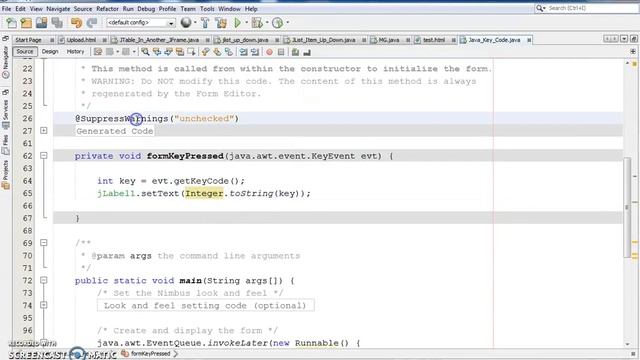Switch to Upload.html tab
The image size is (640, 360).
pyautogui.click(x=81, y=40)
